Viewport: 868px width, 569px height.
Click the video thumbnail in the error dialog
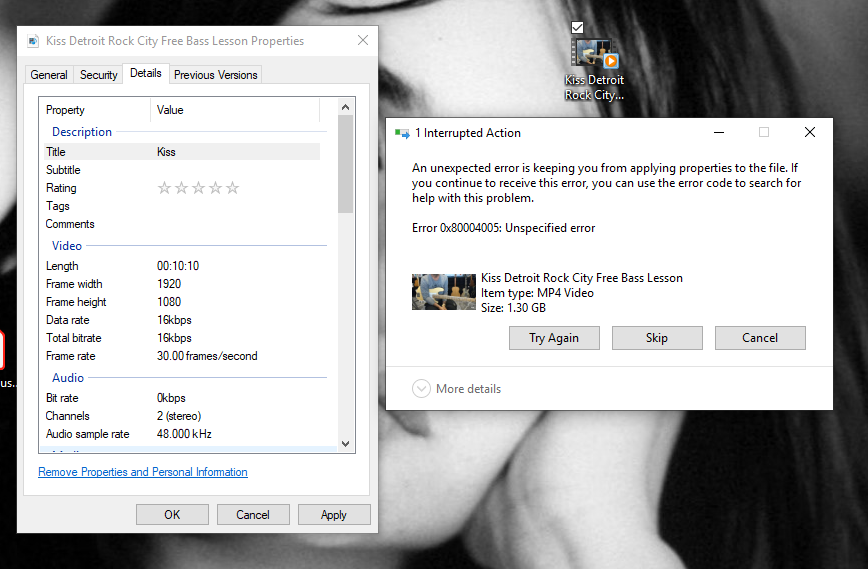pyautogui.click(x=443, y=292)
